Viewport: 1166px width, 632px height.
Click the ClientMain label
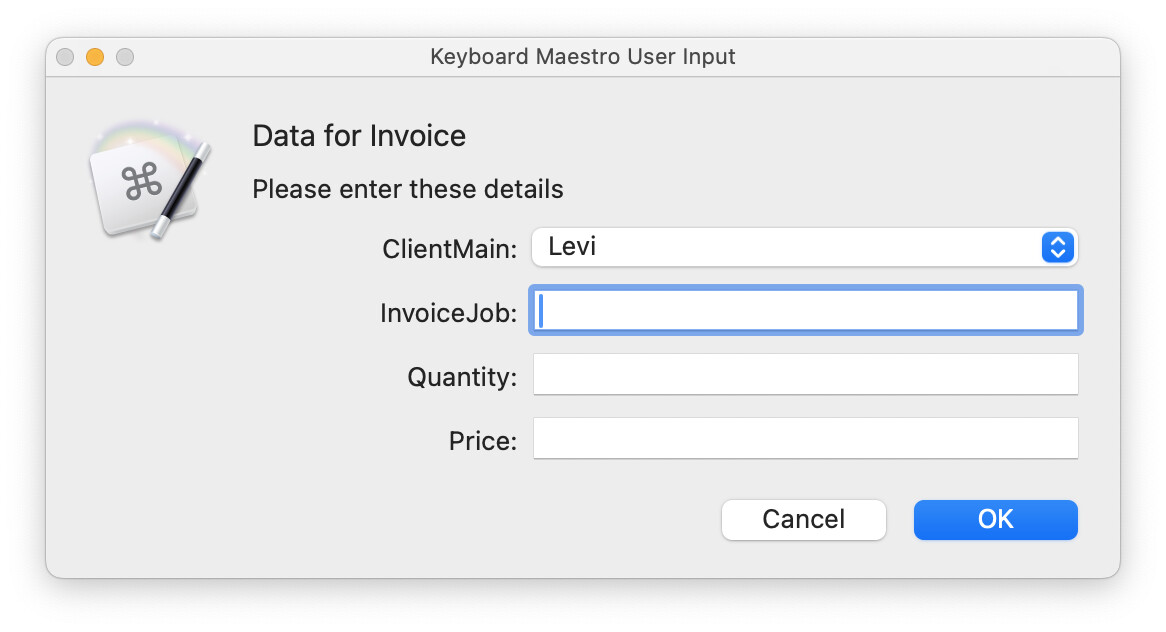[449, 249]
